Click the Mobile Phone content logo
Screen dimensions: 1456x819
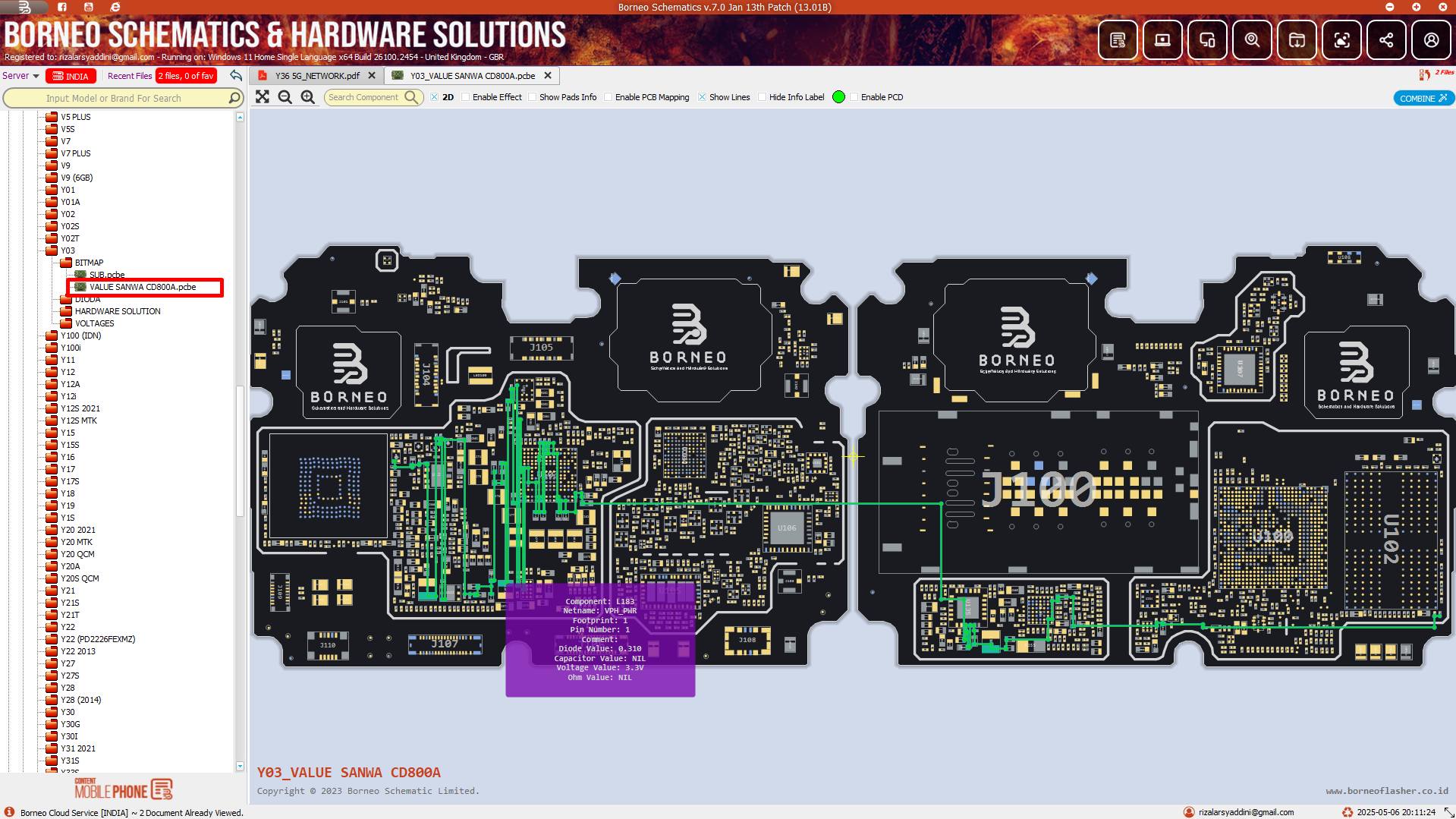124,789
